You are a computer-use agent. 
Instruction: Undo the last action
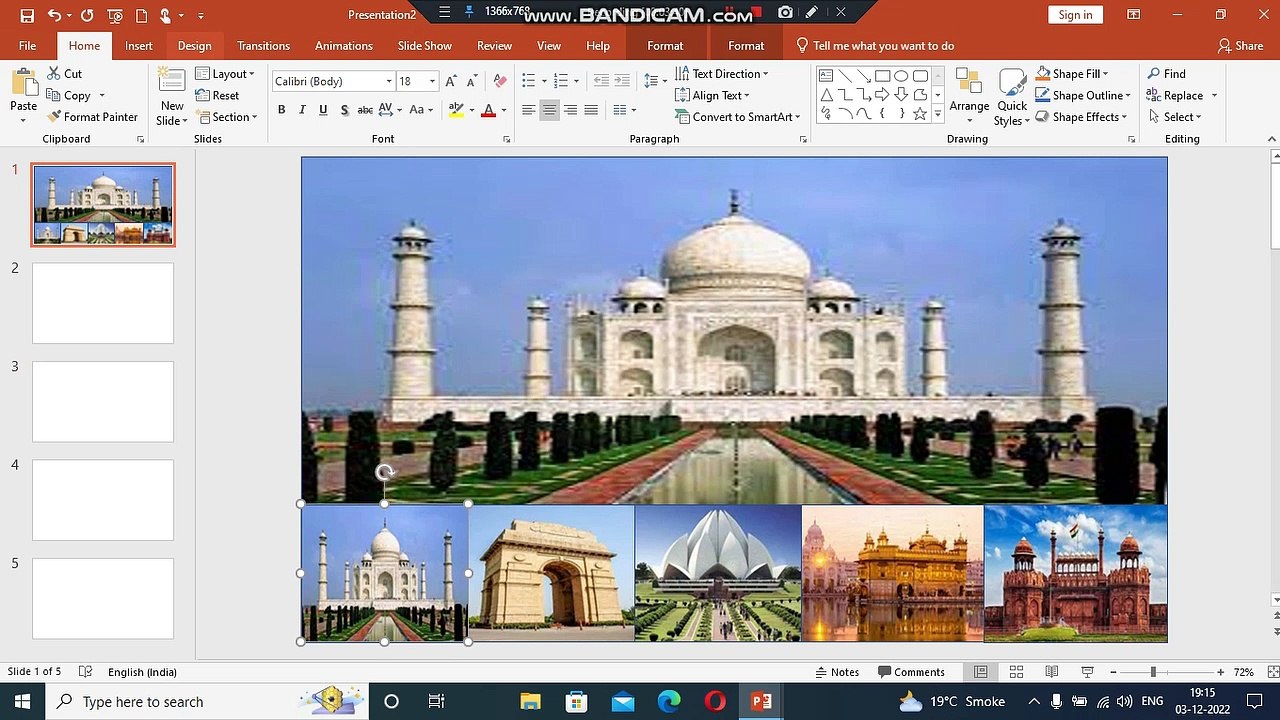coord(54,15)
